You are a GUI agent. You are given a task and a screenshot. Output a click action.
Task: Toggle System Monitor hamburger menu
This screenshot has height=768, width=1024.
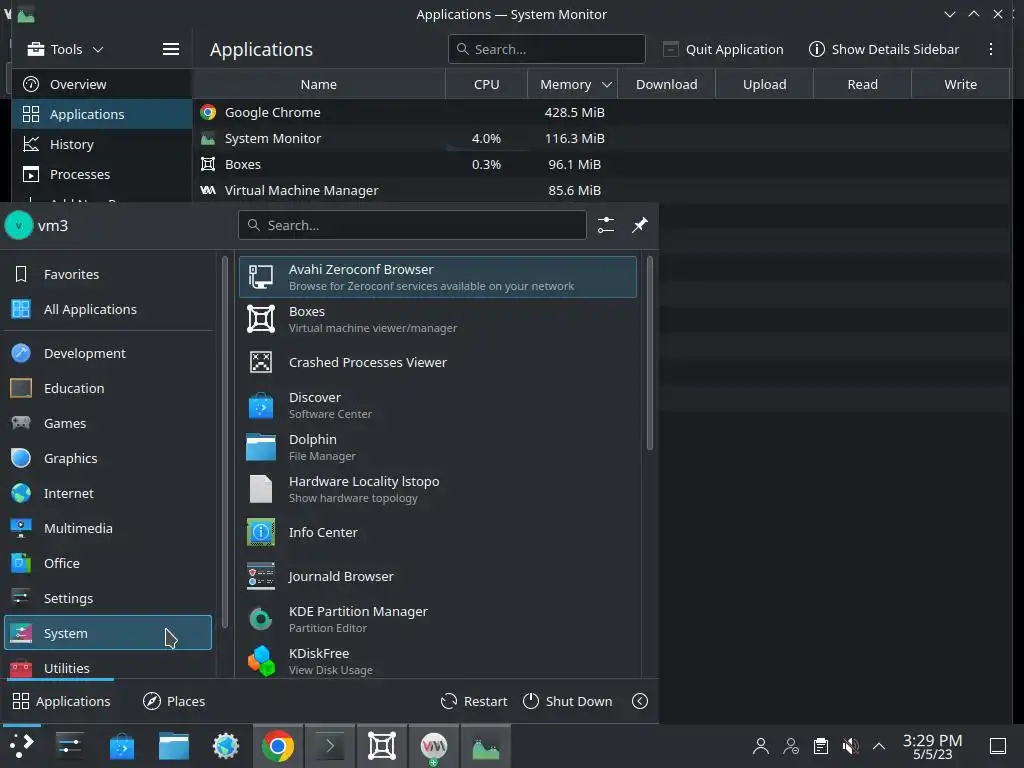(171, 50)
